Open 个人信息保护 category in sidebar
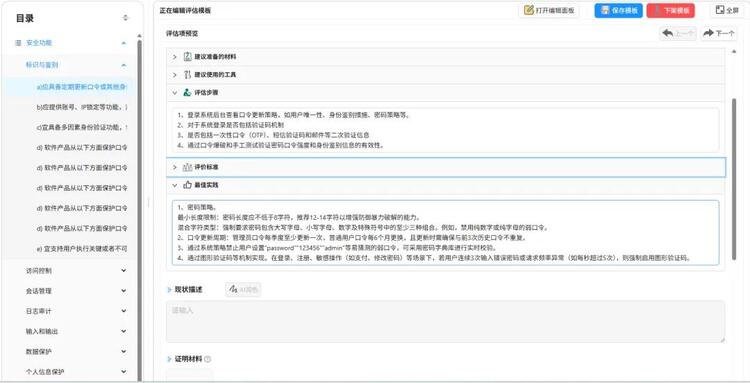This screenshot has height=383, width=750. click(x=77, y=372)
